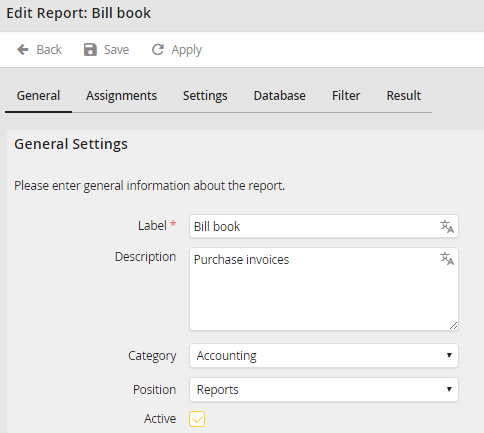Image resolution: width=484 pixels, height=433 pixels.
Task: Click the Apply button text
Action: pyautogui.click(x=187, y=50)
